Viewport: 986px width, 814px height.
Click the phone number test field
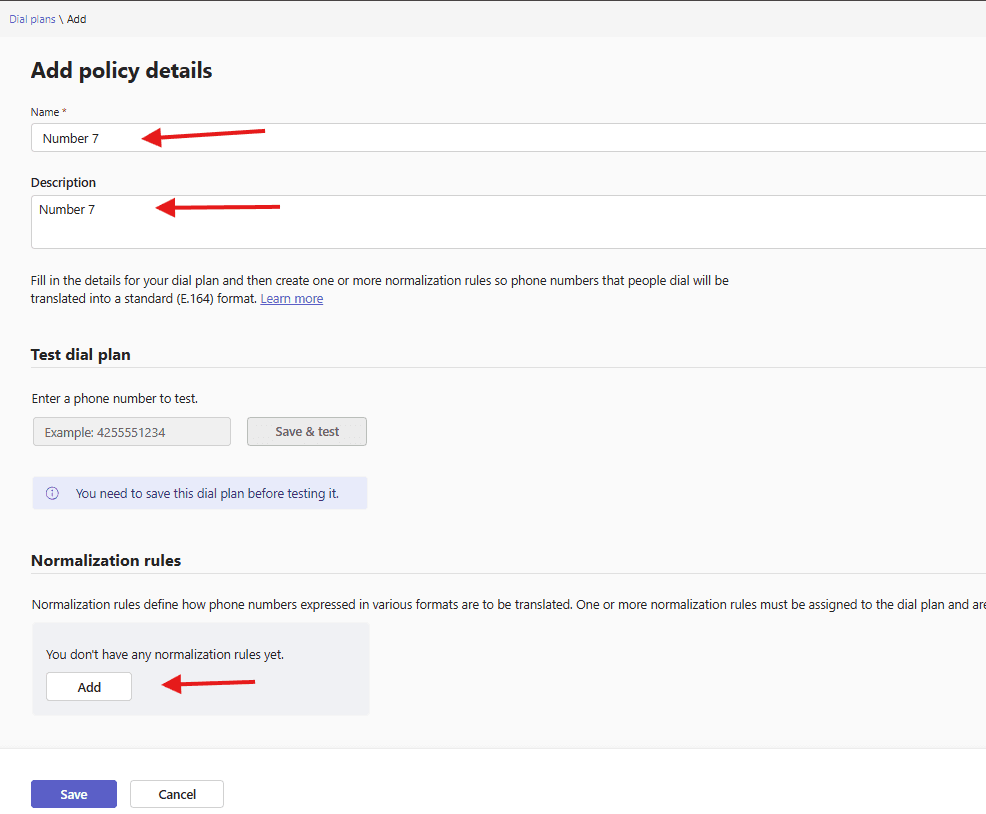(132, 432)
